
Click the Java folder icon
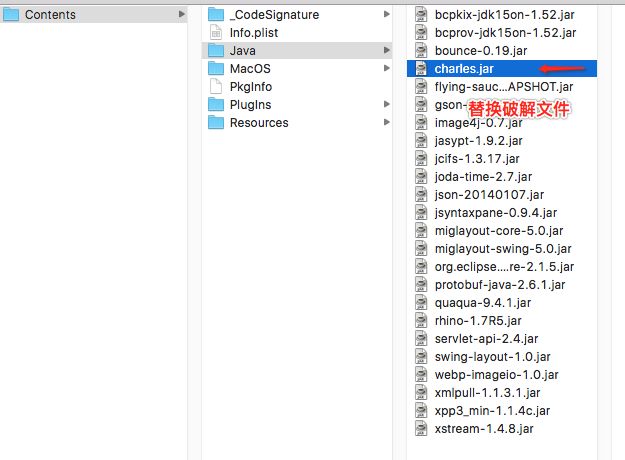(216, 51)
